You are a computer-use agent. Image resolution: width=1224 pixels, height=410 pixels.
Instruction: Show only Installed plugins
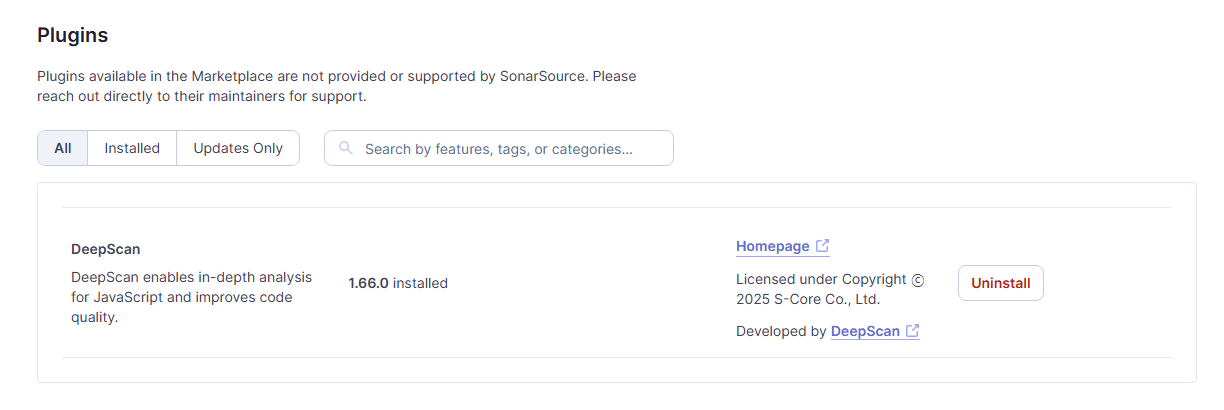point(132,148)
